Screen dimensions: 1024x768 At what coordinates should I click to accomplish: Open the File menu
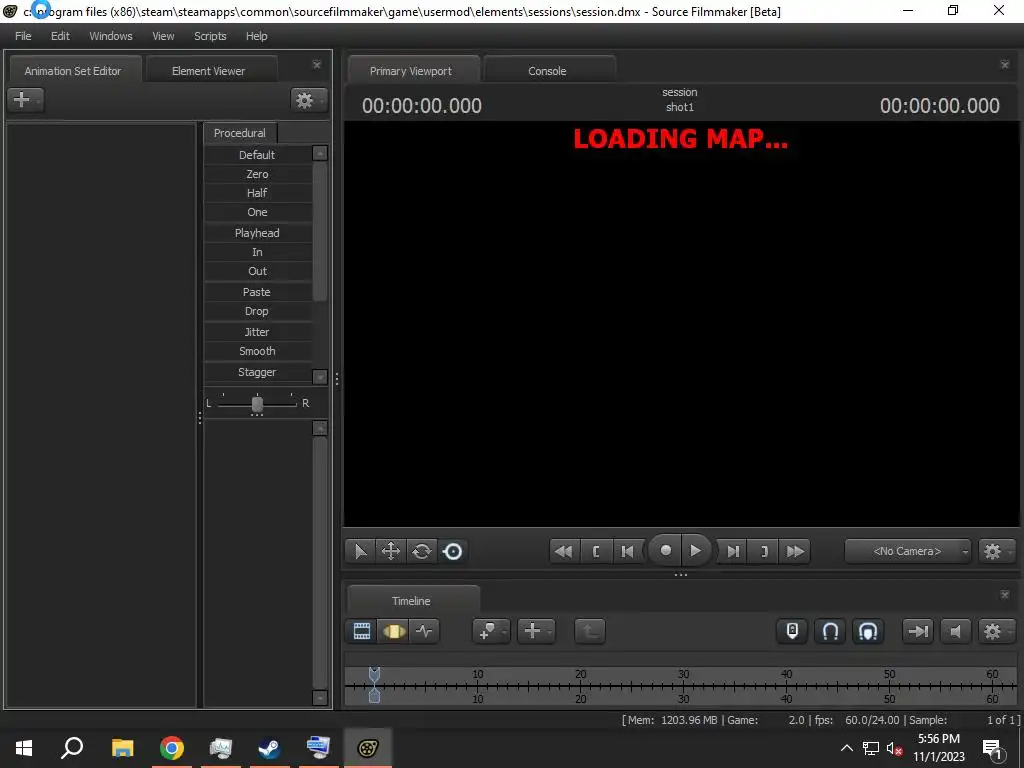pos(23,36)
